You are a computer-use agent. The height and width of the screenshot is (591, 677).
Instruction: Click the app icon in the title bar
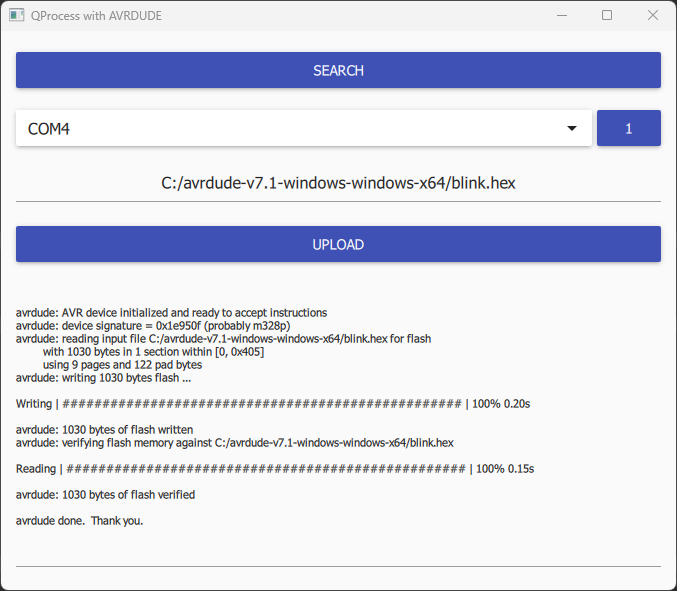[16, 16]
